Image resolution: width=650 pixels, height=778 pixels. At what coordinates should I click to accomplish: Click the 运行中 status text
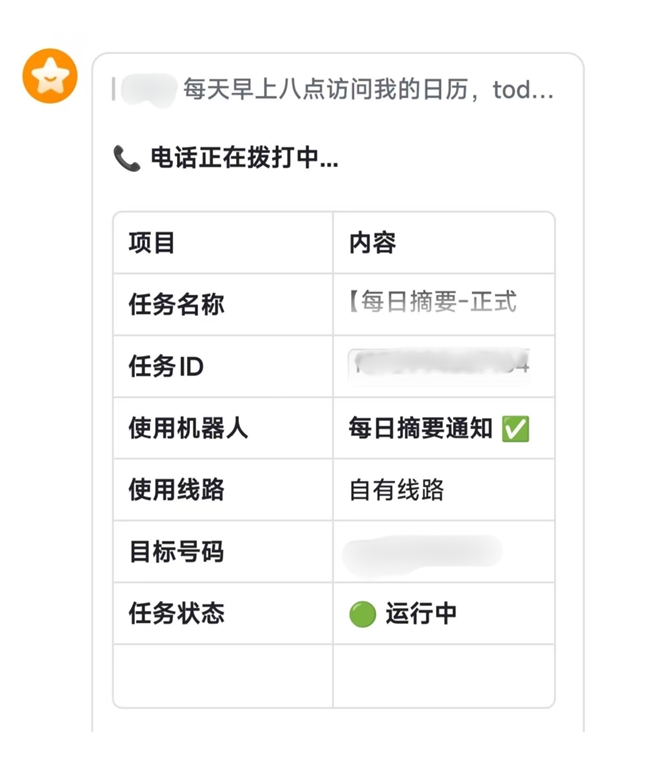[x=421, y=614]
